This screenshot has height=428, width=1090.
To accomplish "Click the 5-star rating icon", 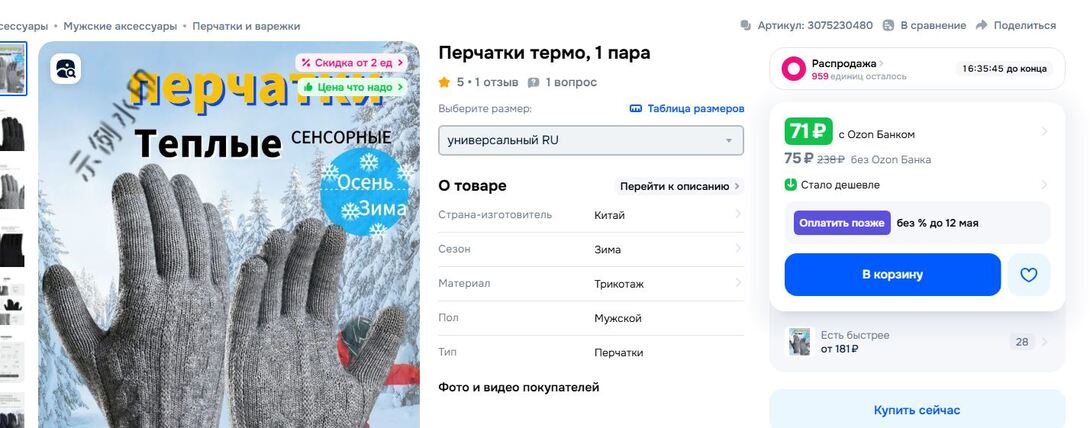I will [x=444, y=82].
